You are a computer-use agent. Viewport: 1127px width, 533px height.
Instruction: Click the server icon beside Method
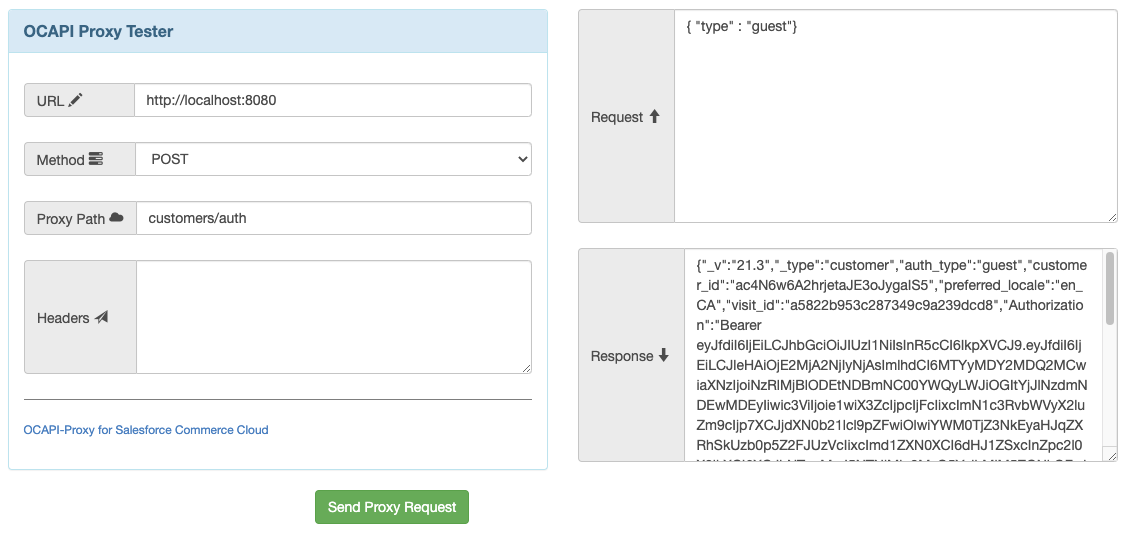96,159
